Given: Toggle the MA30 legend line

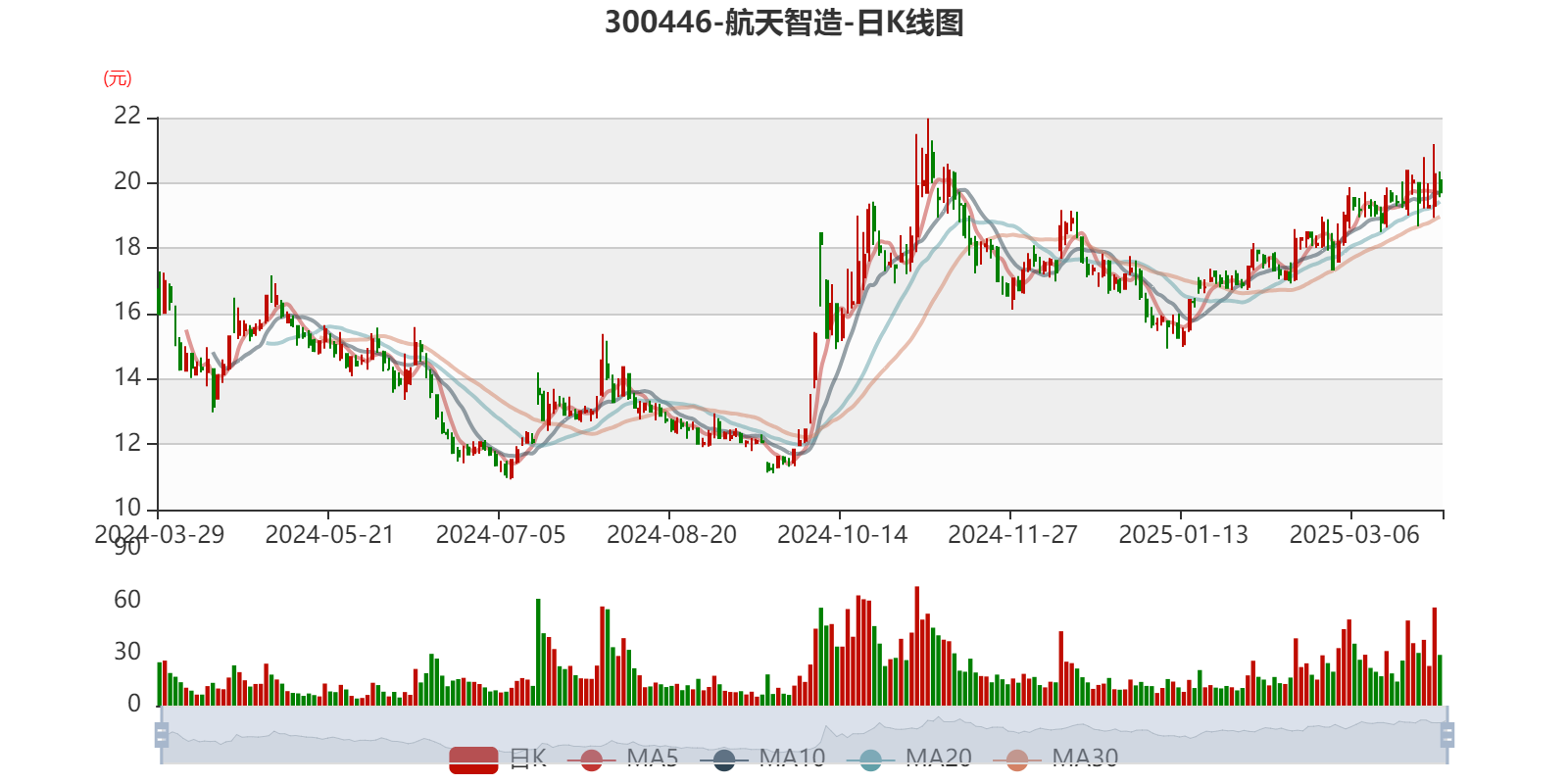Looking at the screenshot, I should [1055, 759].
